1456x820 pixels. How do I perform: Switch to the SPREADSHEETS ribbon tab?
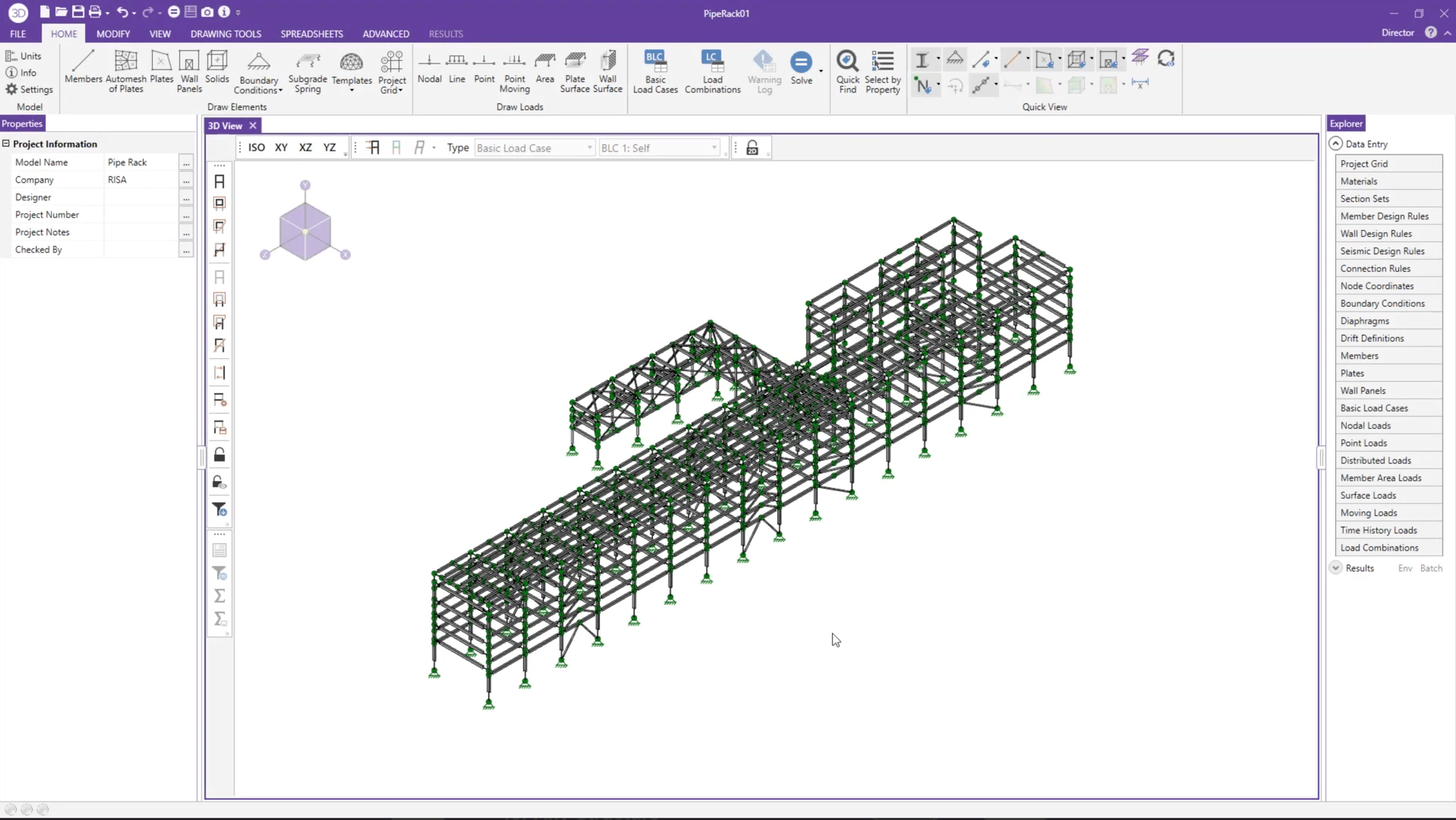pos(312,33)
